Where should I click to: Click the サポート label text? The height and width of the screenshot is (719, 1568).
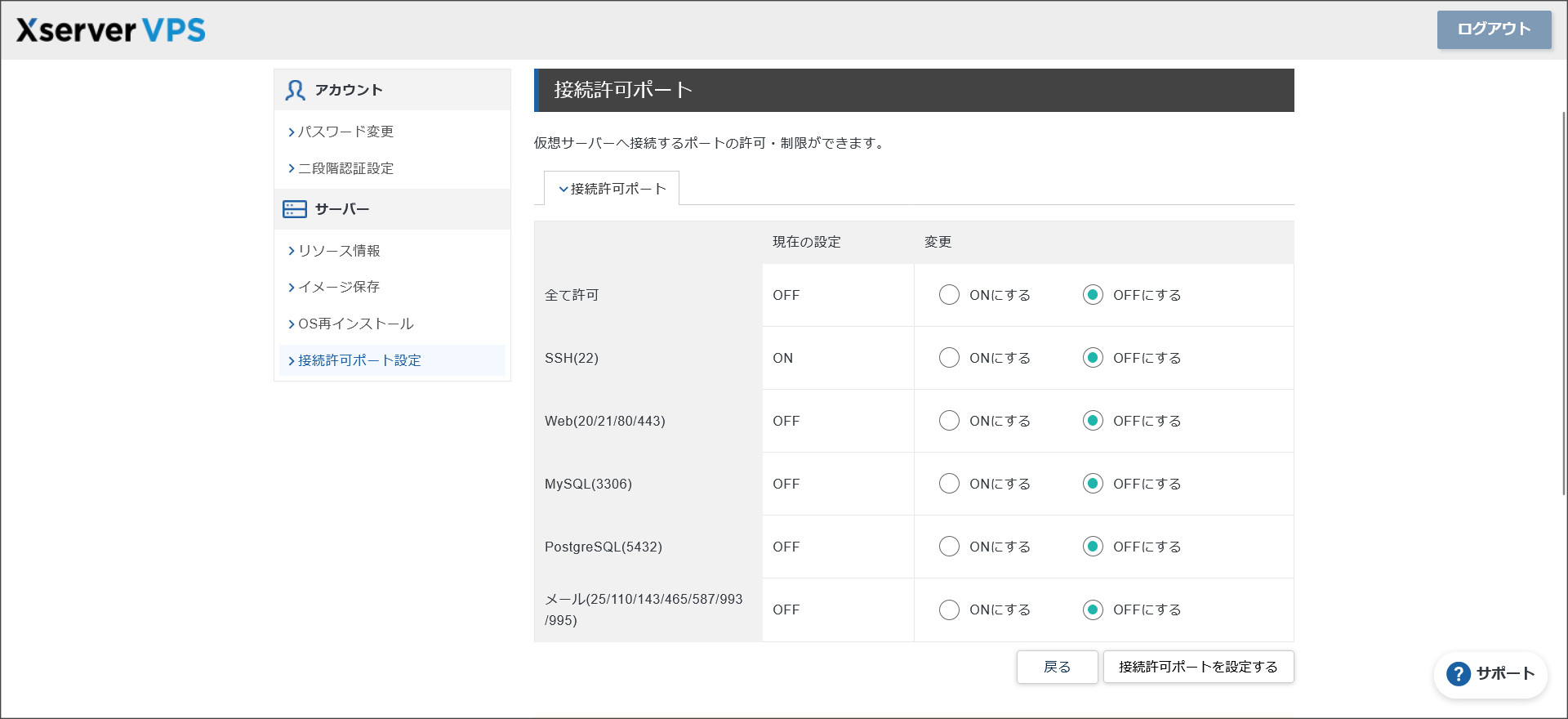(1505, 674)
